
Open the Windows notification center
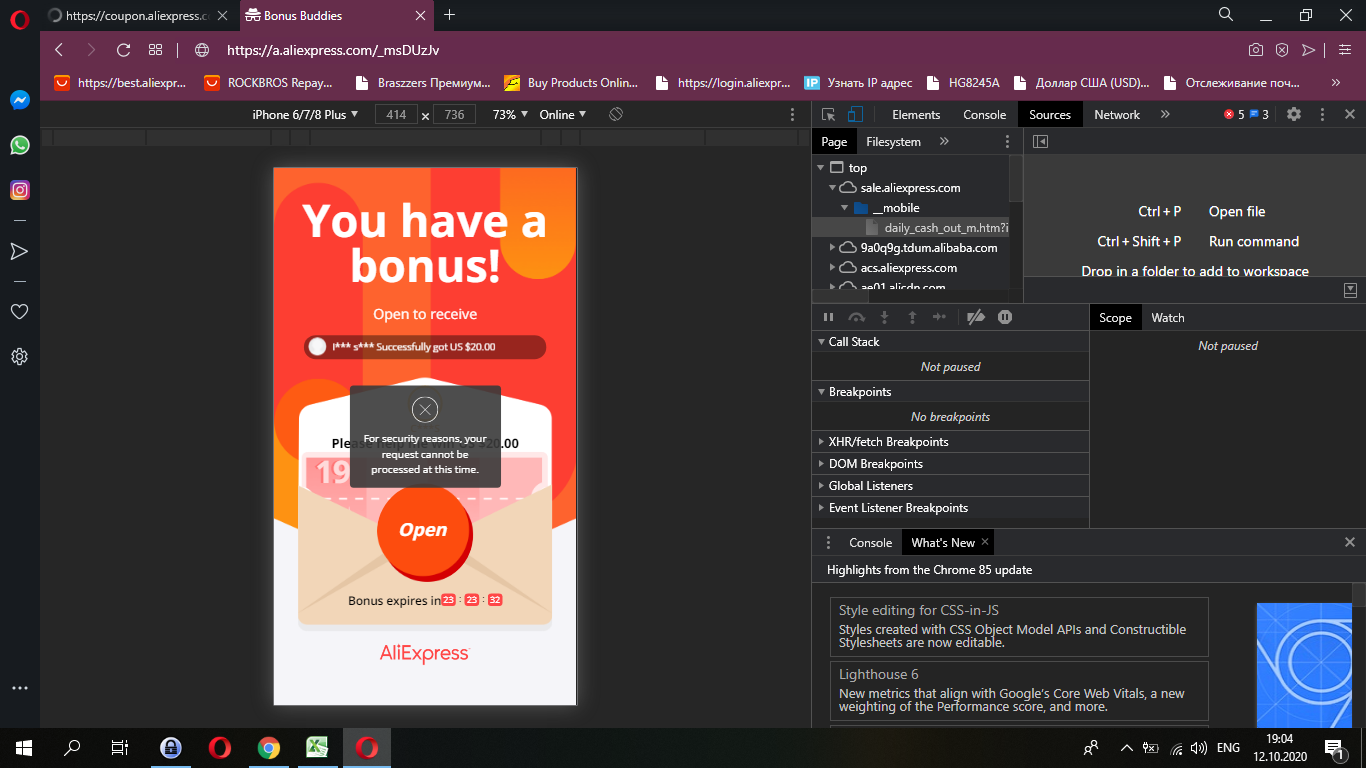tap(1334, 747)
